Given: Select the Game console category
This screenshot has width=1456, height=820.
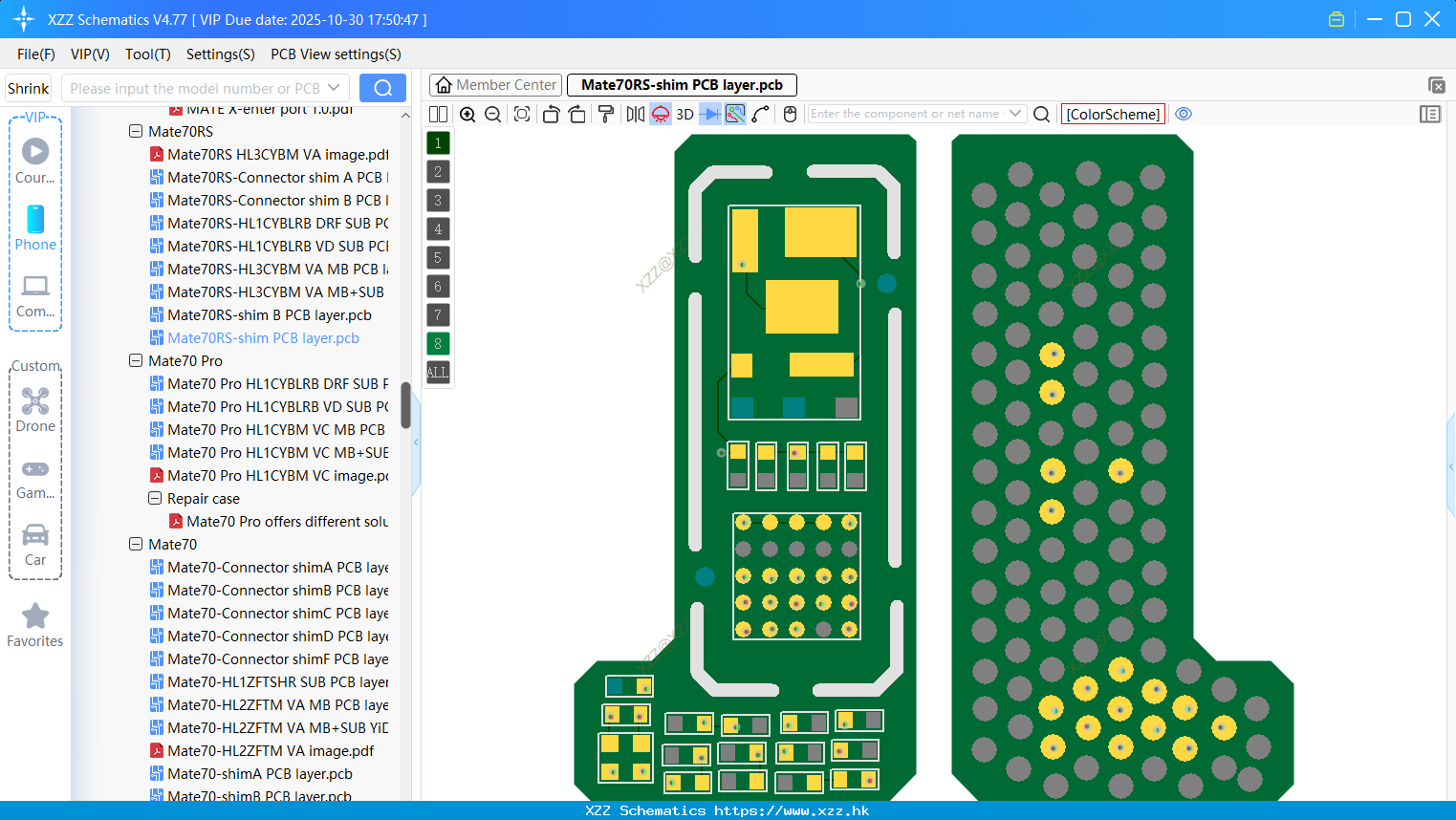Looking at the screenshot, I should (35, 478).
